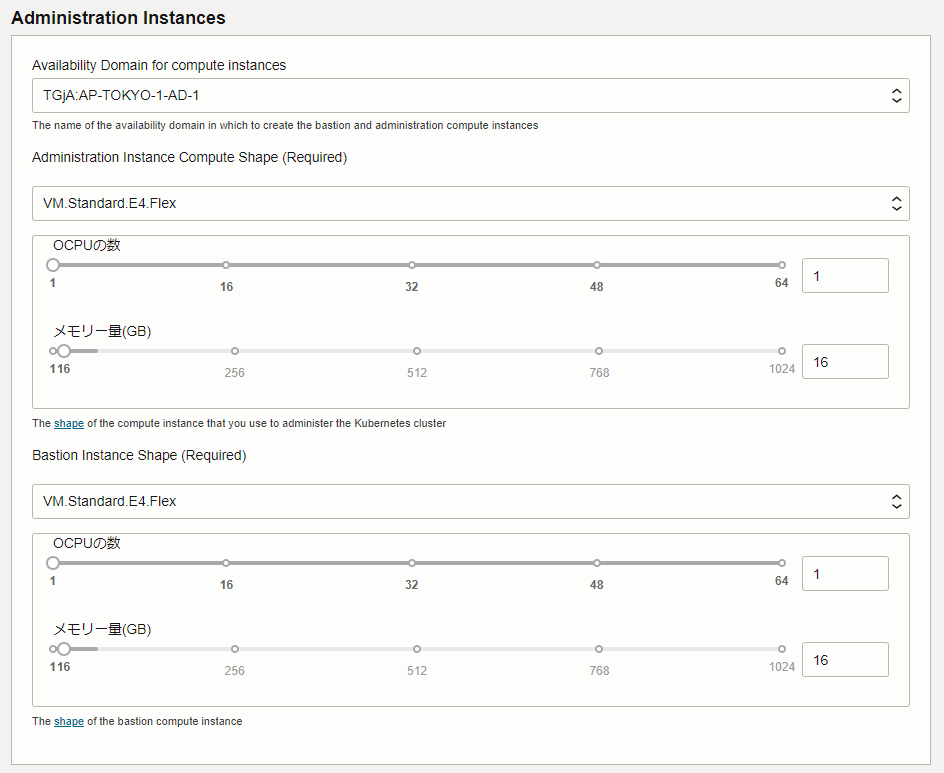Set Bastion memory slider to 768 mark
The width and height of the screenshot is (944, 773).
[x=599, y=649]
